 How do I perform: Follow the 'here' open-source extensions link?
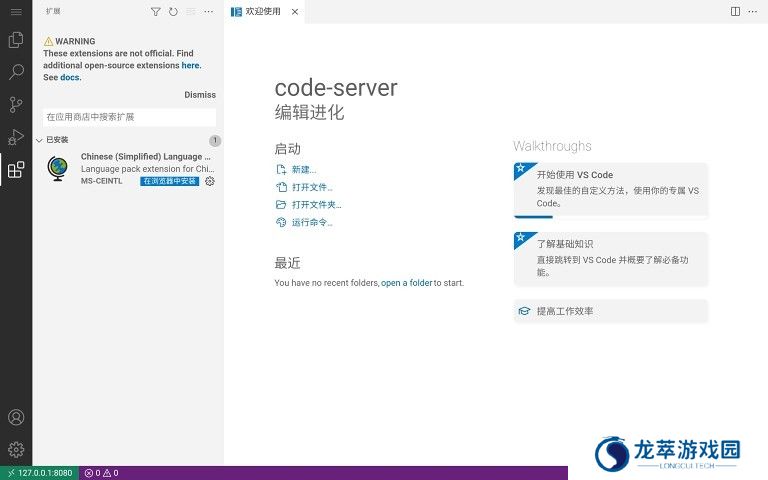(191, 65)
